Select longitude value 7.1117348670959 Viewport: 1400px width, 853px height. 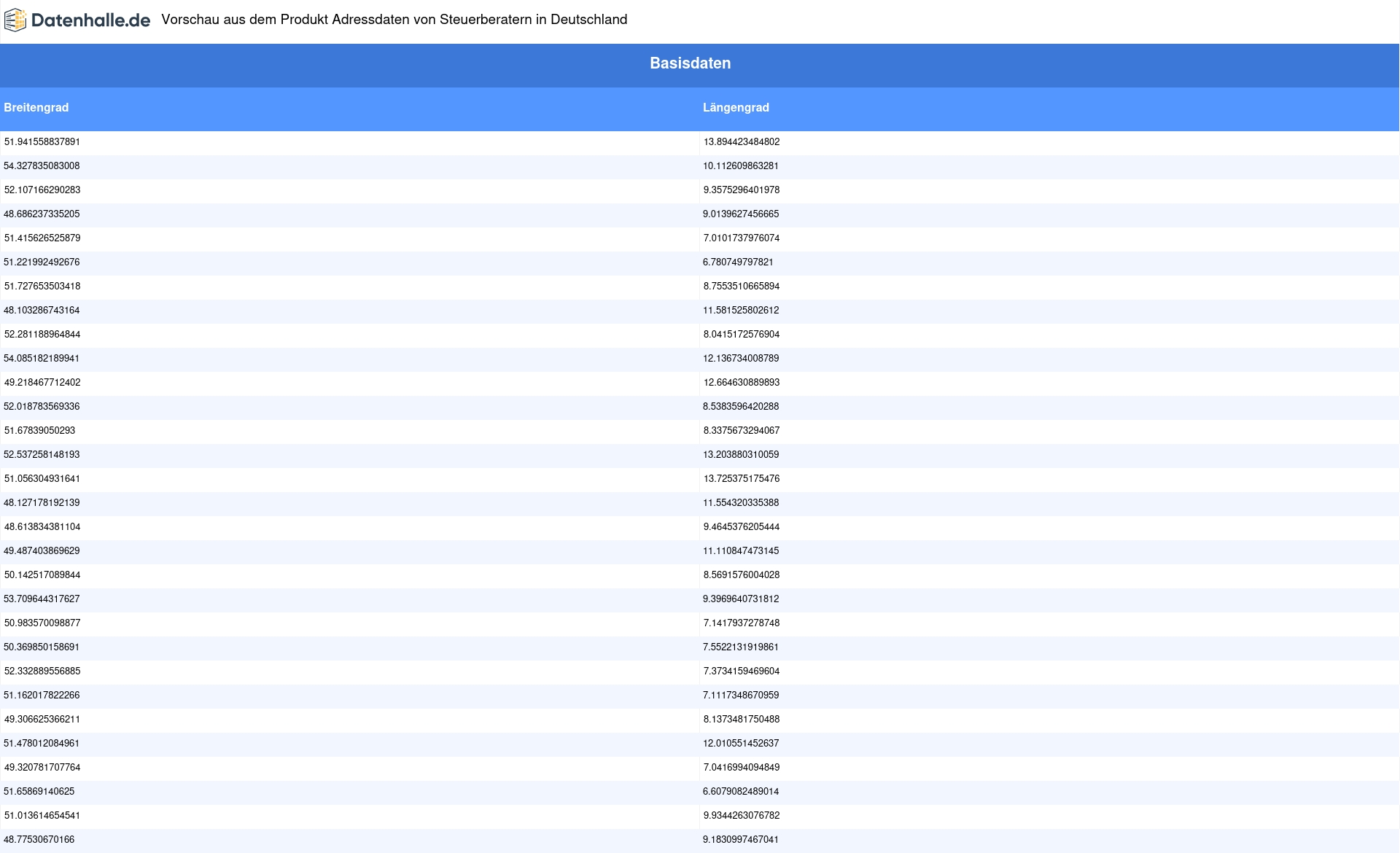[741, 696]
